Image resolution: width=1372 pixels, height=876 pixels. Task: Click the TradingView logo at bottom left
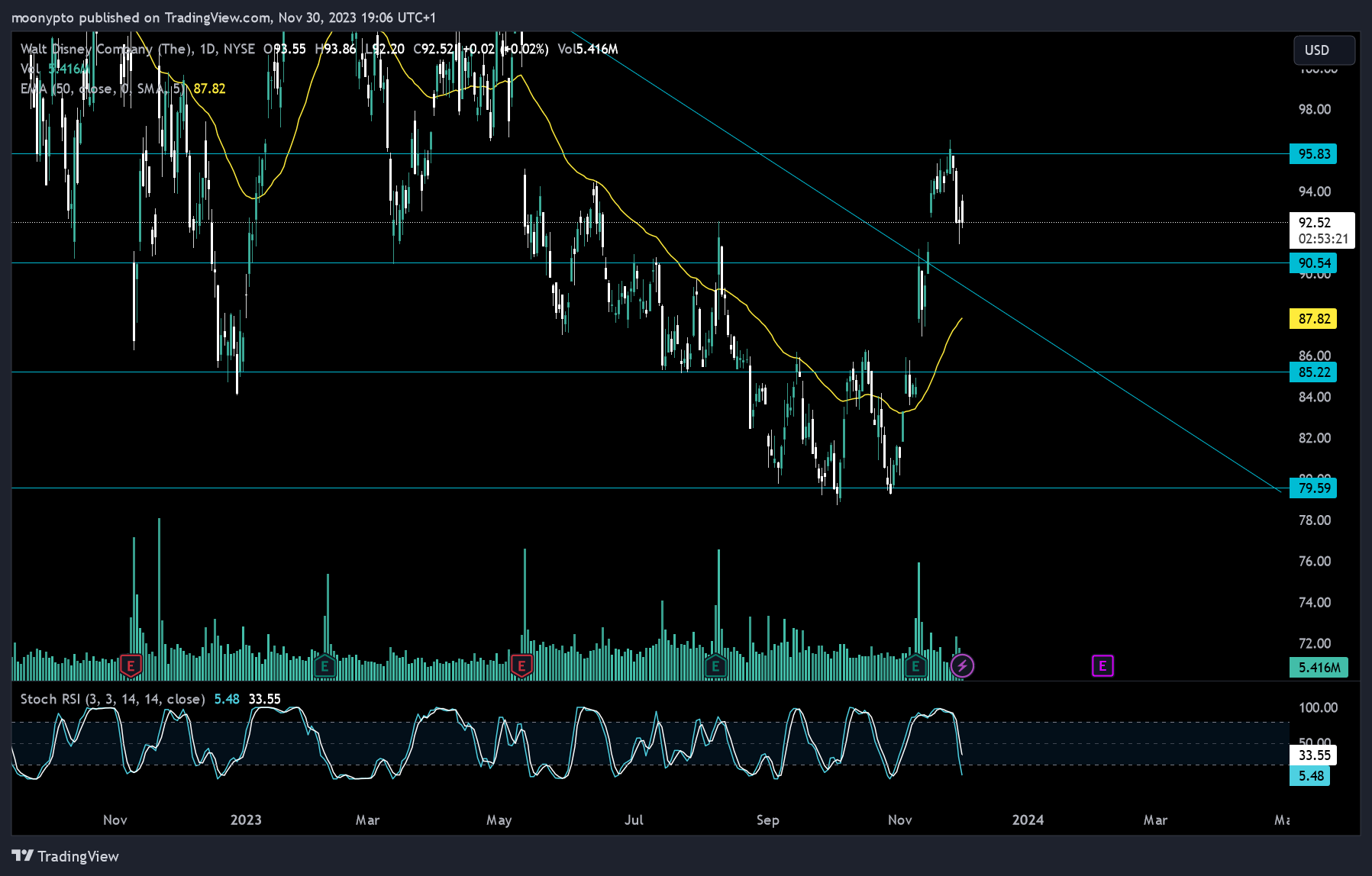point(66,856)
